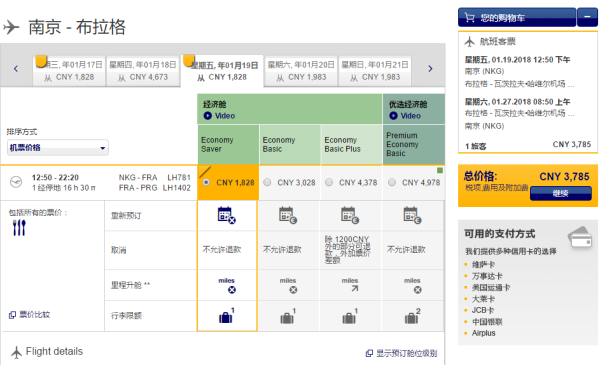Select Thursday 01月18日 CNY 4,673 tab
The image size is (600, 365).
click(143, 71)
